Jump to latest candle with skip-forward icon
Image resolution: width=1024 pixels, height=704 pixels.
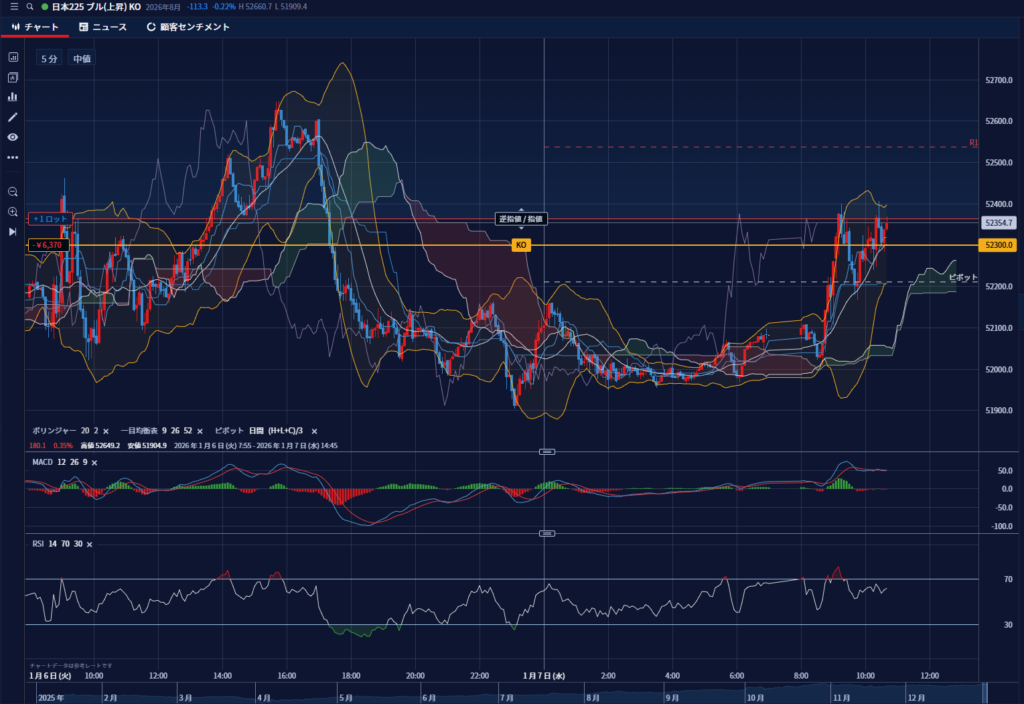tap(13, 231)
